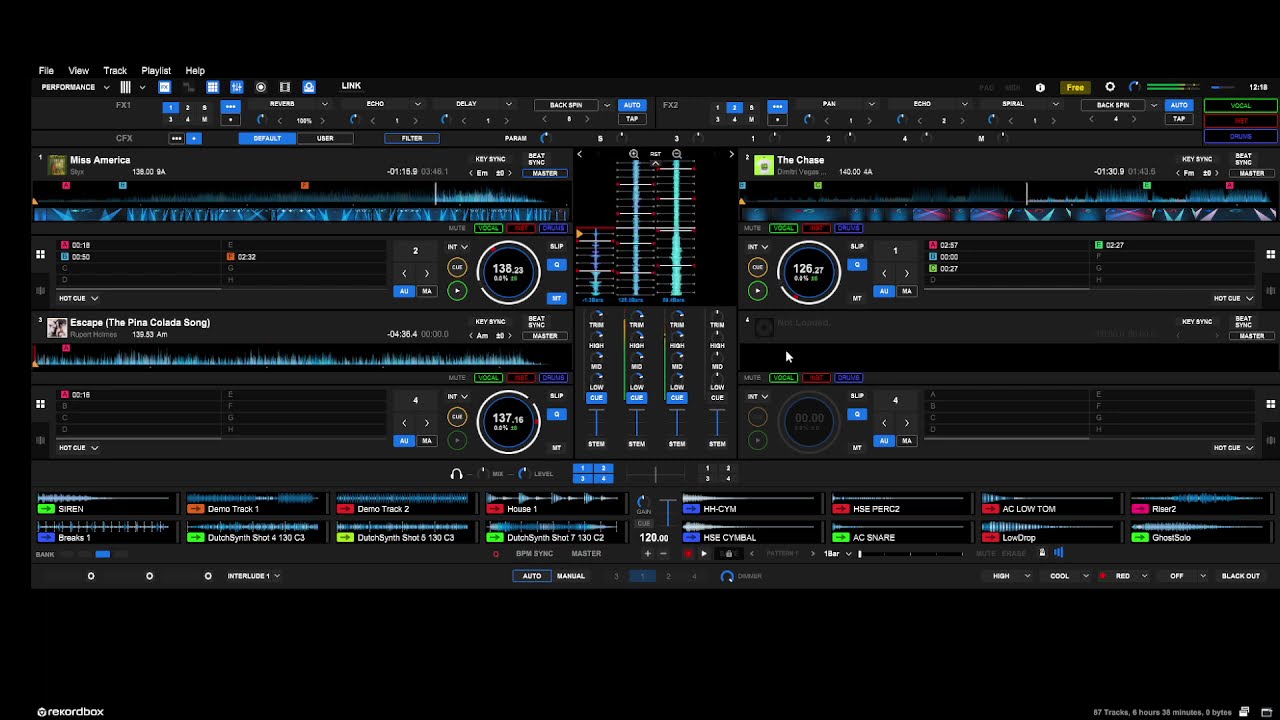1280x720 pixels.
Task: Mute DRUMS stem on deck 2
Action: [x=848, y=228]
